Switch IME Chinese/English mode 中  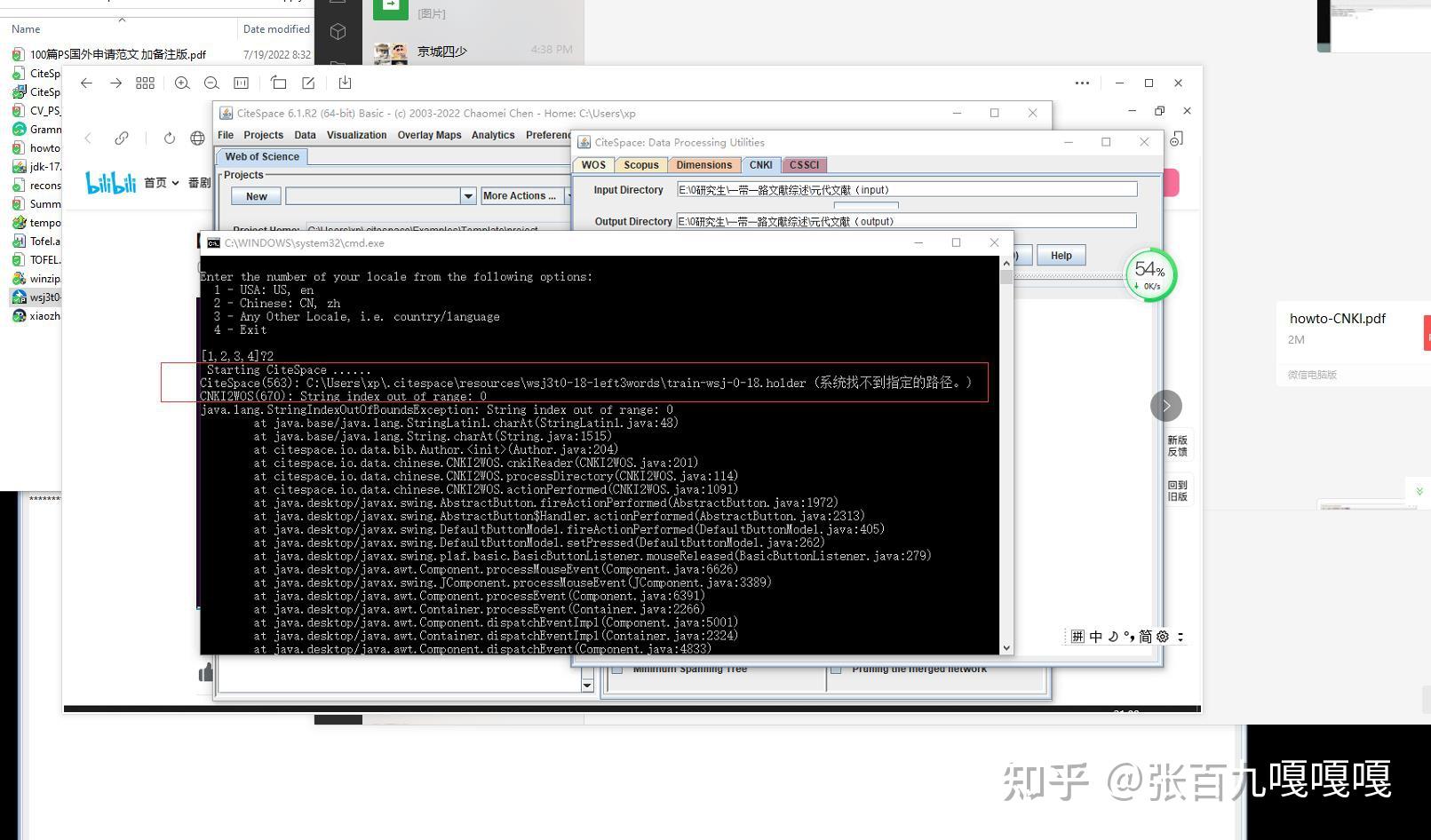pyautogui.click(x=1095, y=636)
